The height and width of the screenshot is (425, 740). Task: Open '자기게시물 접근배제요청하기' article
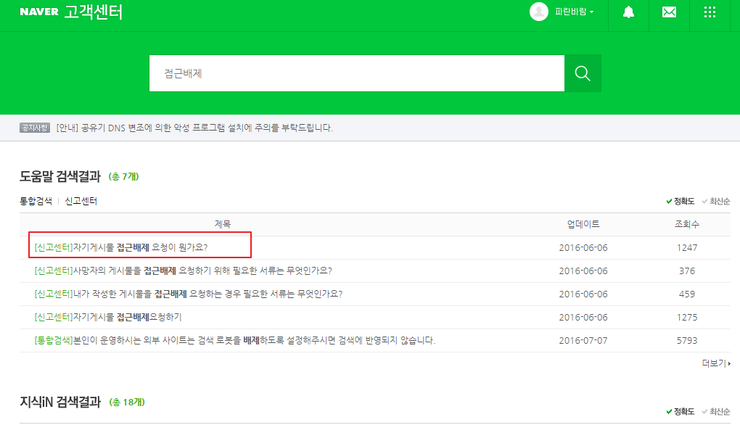[x=108, y=317]
